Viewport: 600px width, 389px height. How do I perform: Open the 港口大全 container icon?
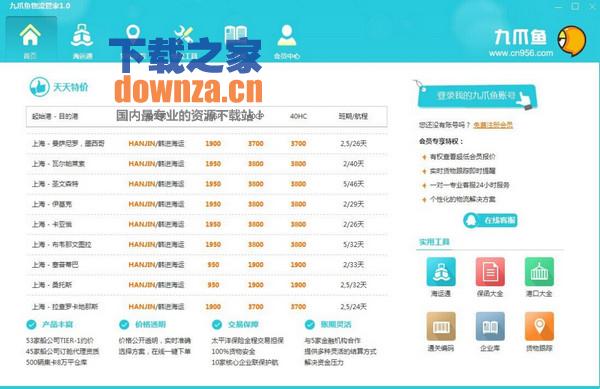tap(539, 272)
